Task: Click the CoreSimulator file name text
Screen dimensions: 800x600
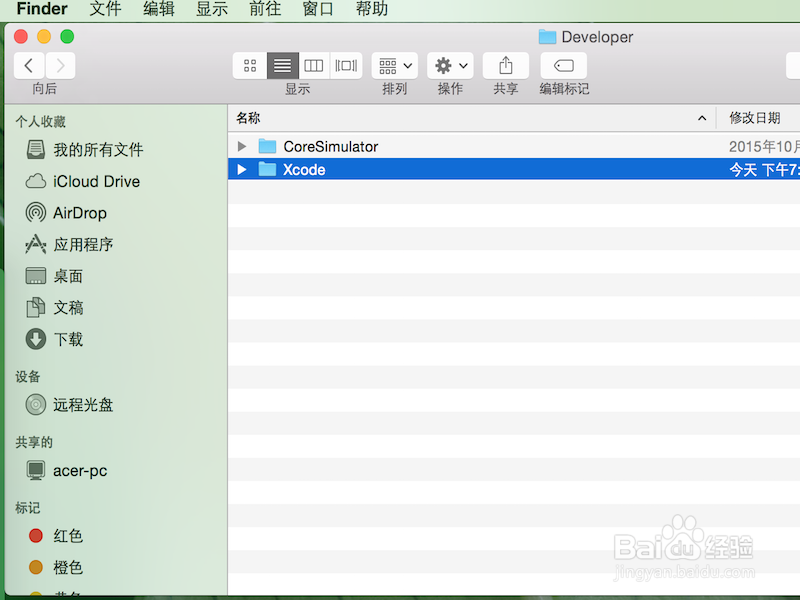Action: coord(331,147)
